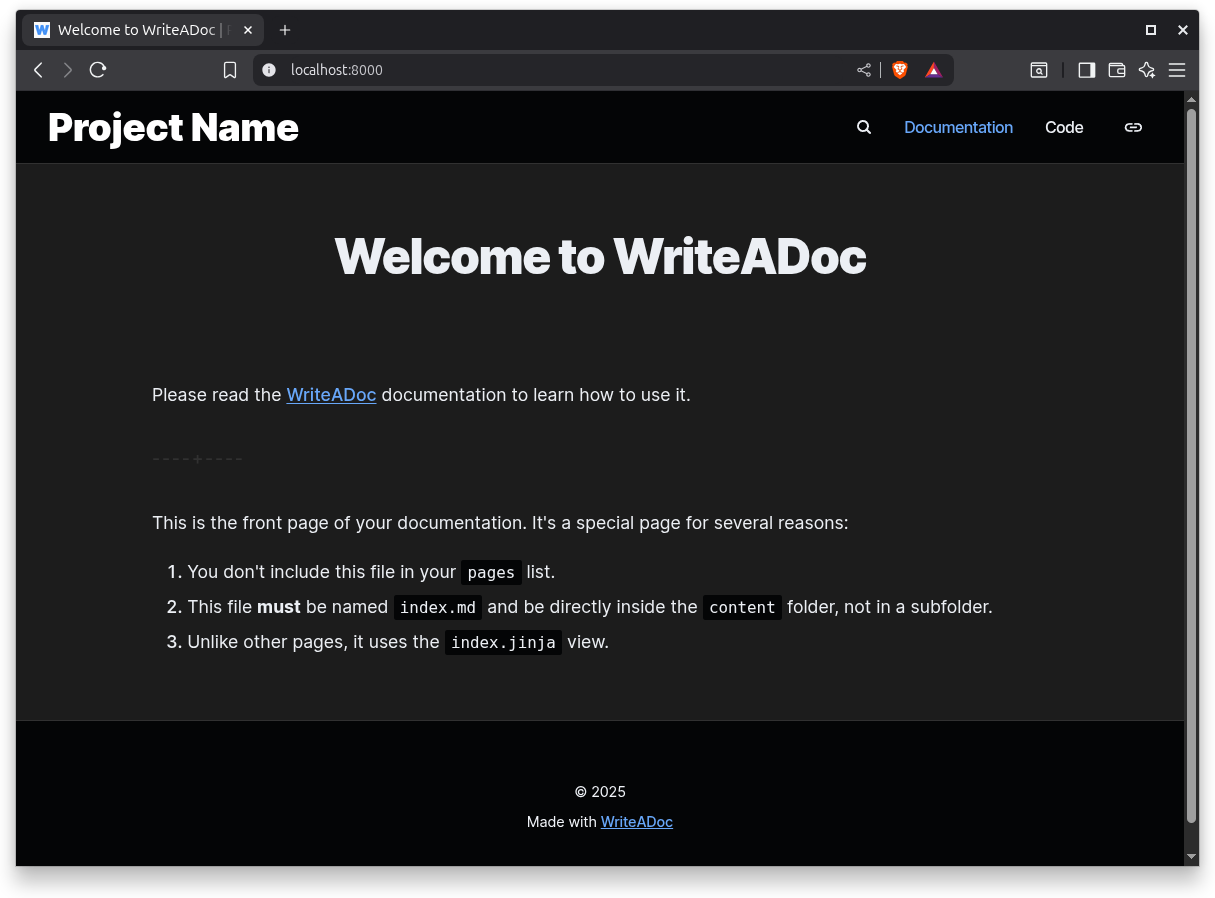Click the WriteADoc footer link
The width and height of the screenshot is (1215, 898).
(637, 821)
